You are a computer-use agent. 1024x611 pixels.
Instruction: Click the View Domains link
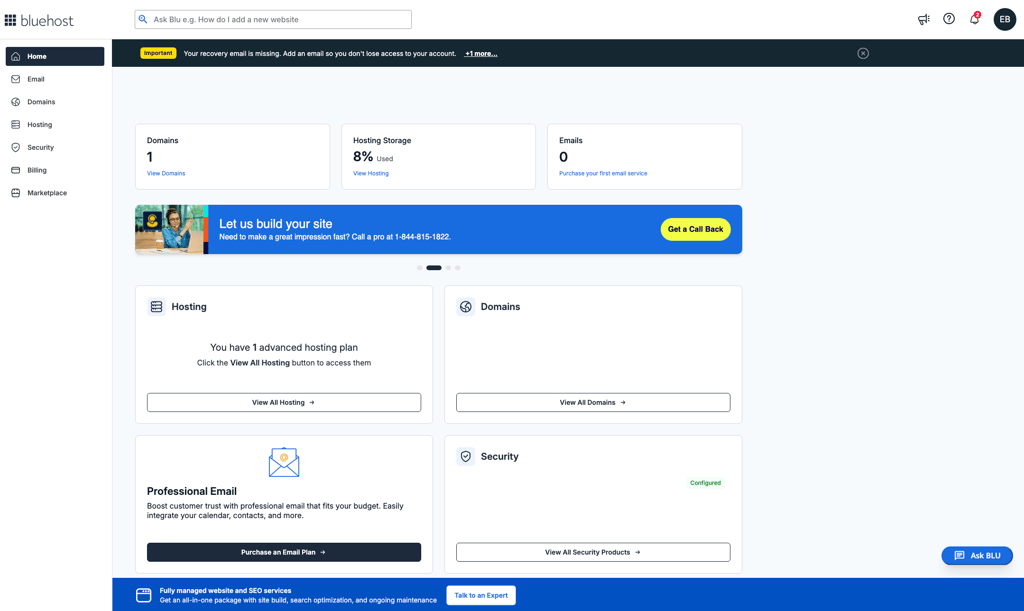166,174
